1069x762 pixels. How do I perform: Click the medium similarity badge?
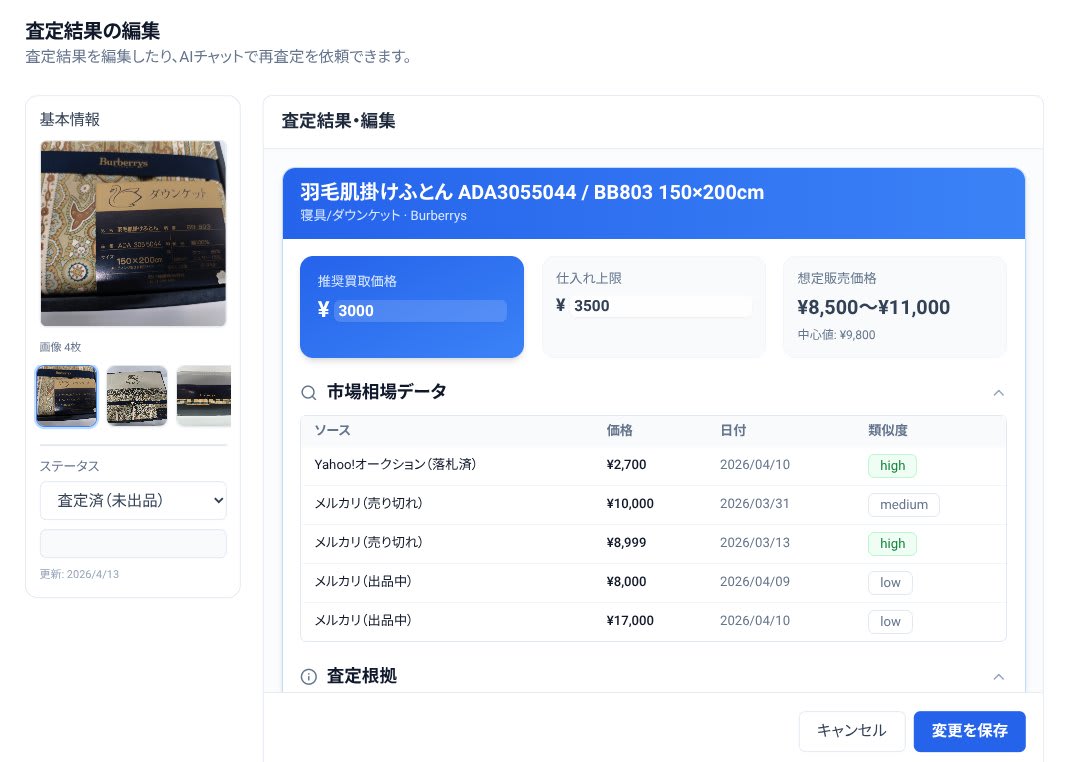pyautogui.click(x=903, y=504)
